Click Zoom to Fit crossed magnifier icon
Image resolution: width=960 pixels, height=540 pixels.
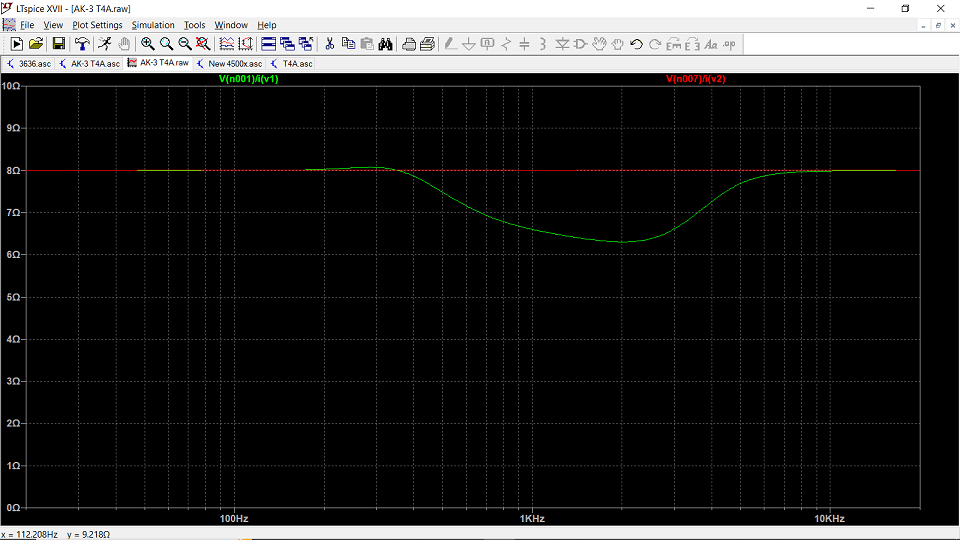coord(203,44)
